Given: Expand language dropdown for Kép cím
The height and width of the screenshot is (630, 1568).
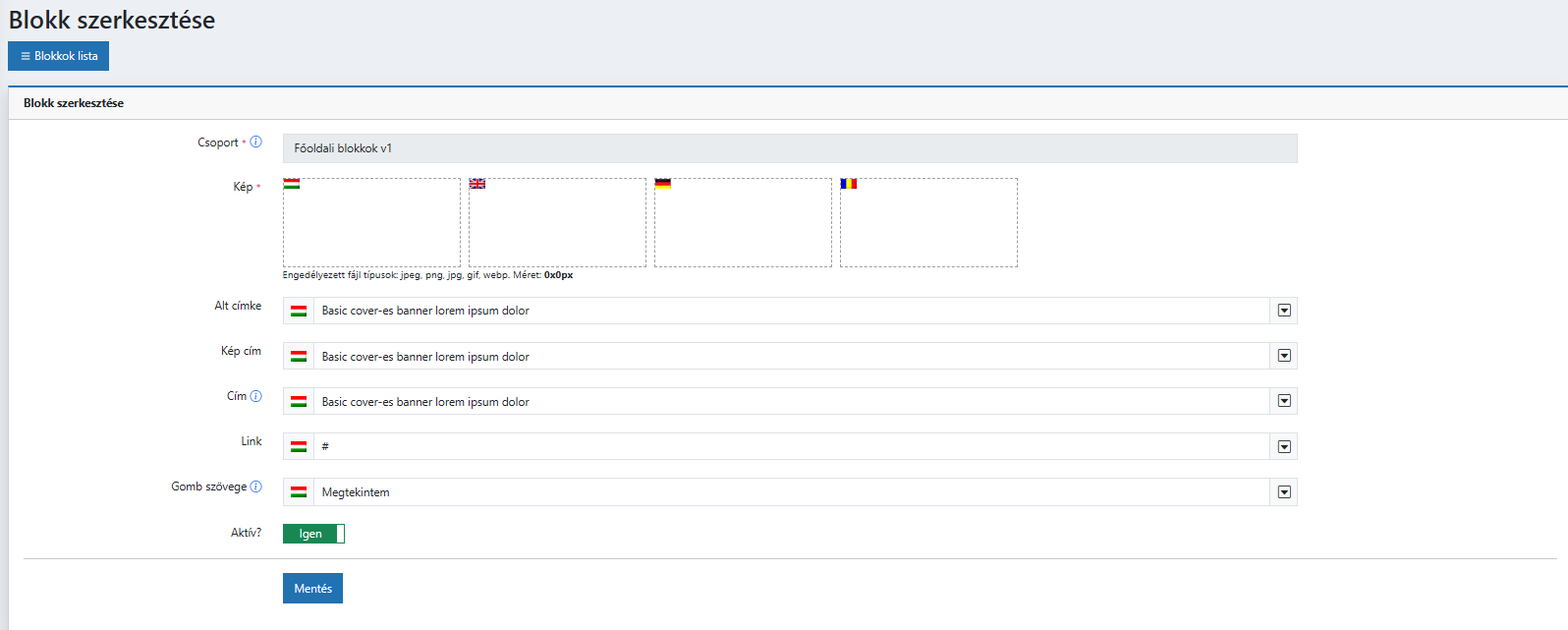Looking at the screenshot, I should 1283,356.
